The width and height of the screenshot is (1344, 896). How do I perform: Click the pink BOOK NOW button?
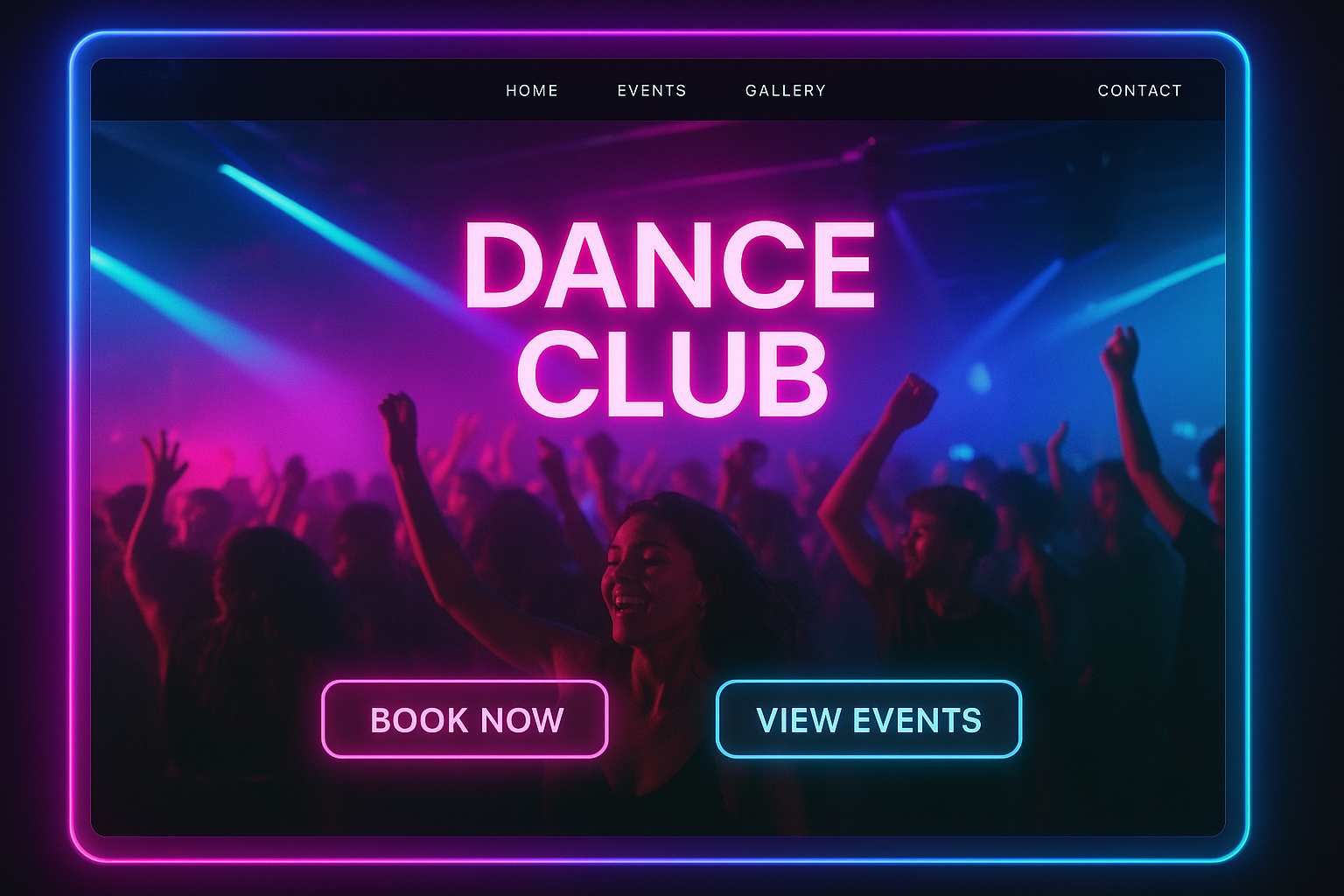[x=465, y=718]
